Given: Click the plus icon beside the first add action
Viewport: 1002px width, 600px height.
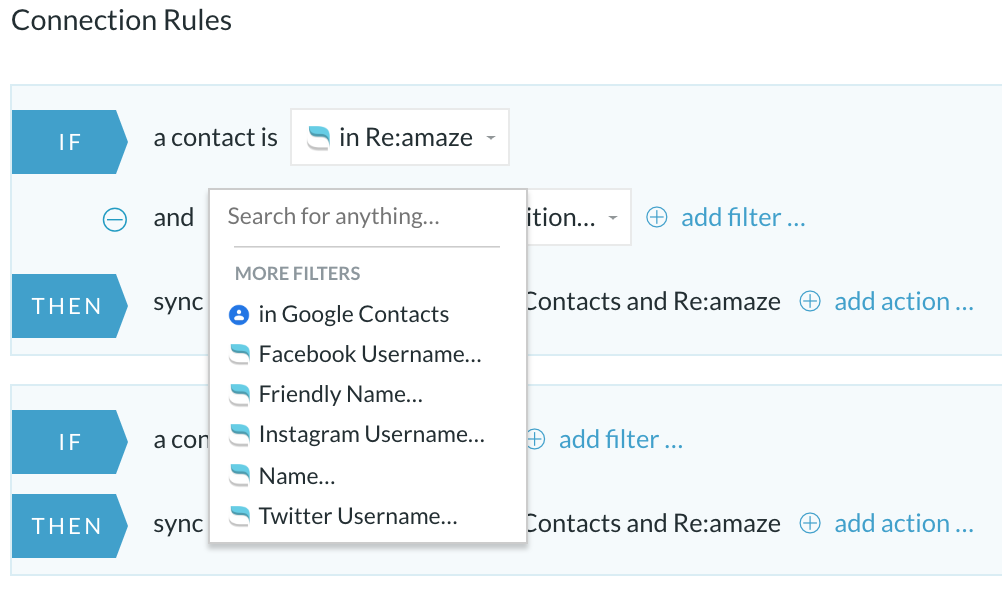Looking at the screenshot, I should pyautogui.click(x=810, y=301).
